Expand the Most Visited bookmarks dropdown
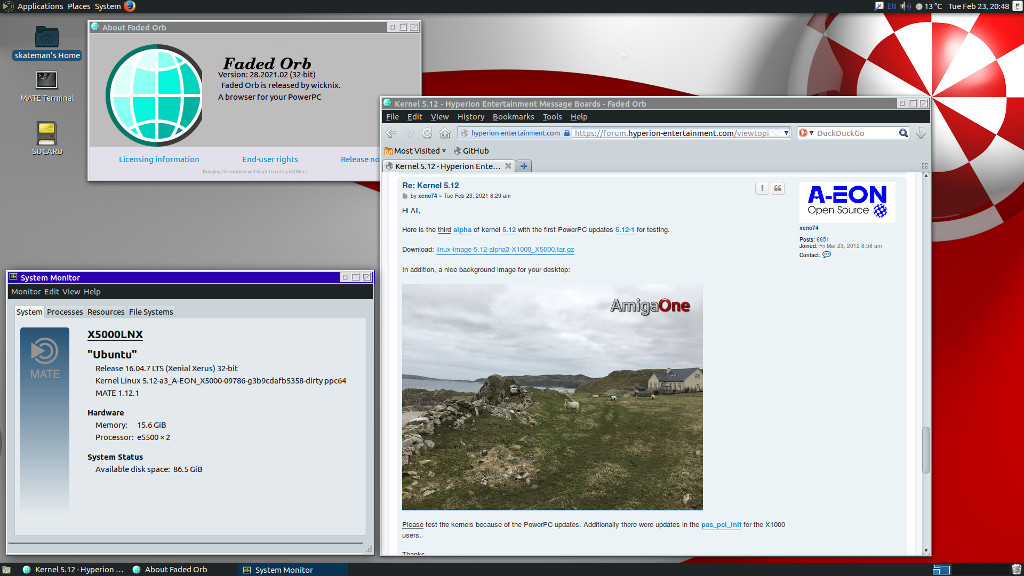 (x=415, y=151)
